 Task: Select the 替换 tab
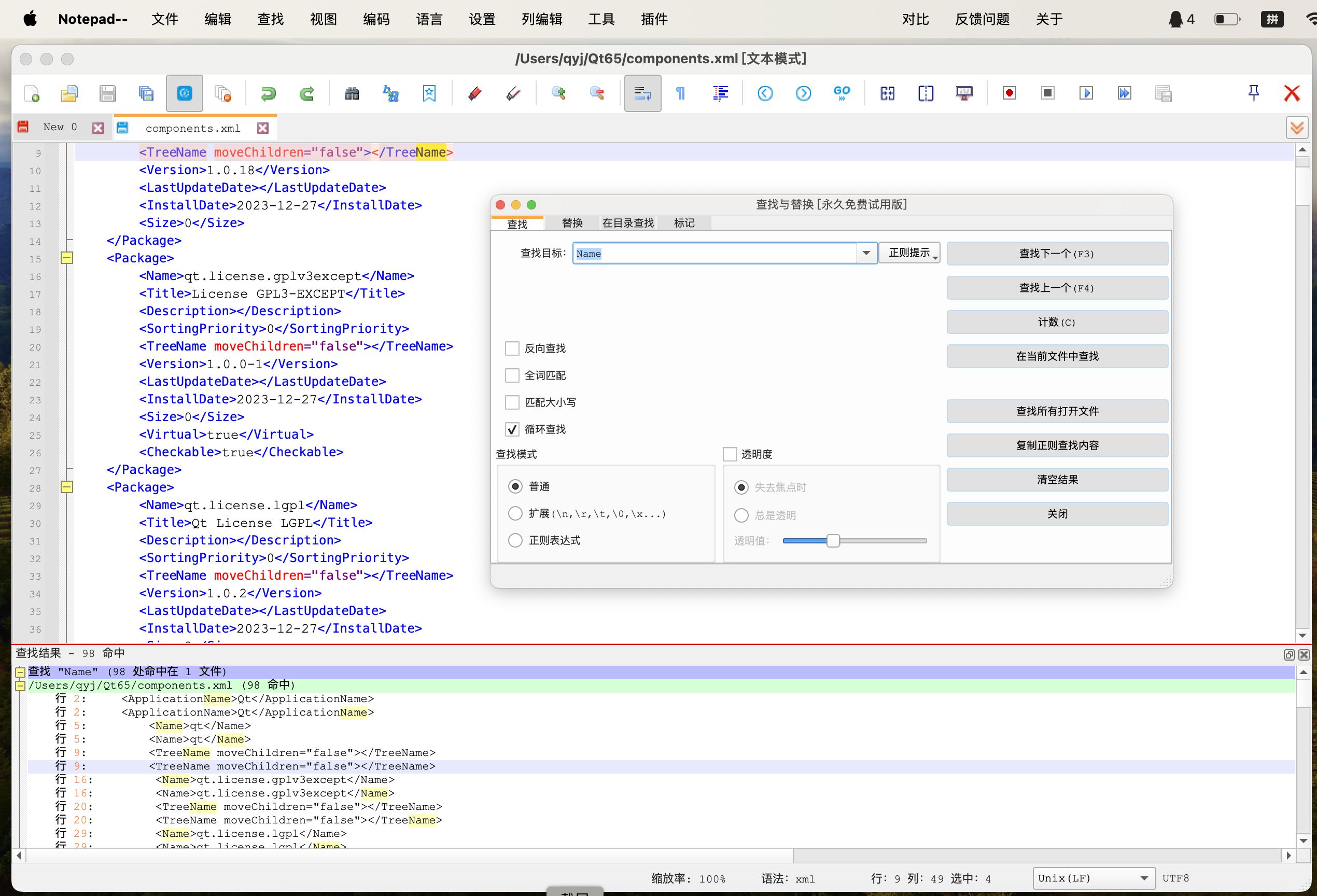click(x=572, y=222)
